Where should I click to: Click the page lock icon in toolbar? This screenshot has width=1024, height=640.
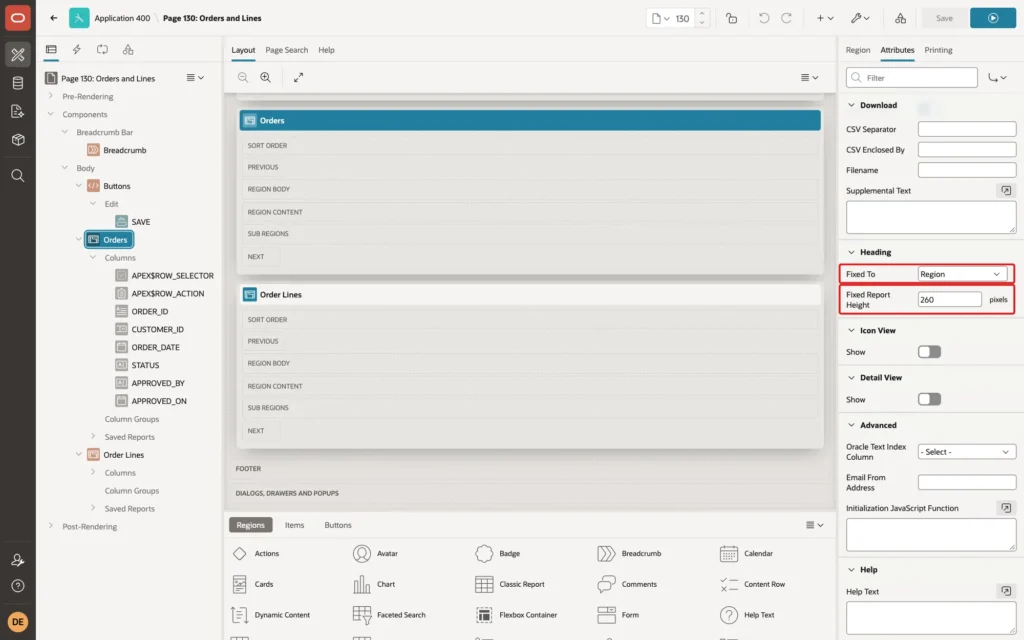tap(731, 18)
